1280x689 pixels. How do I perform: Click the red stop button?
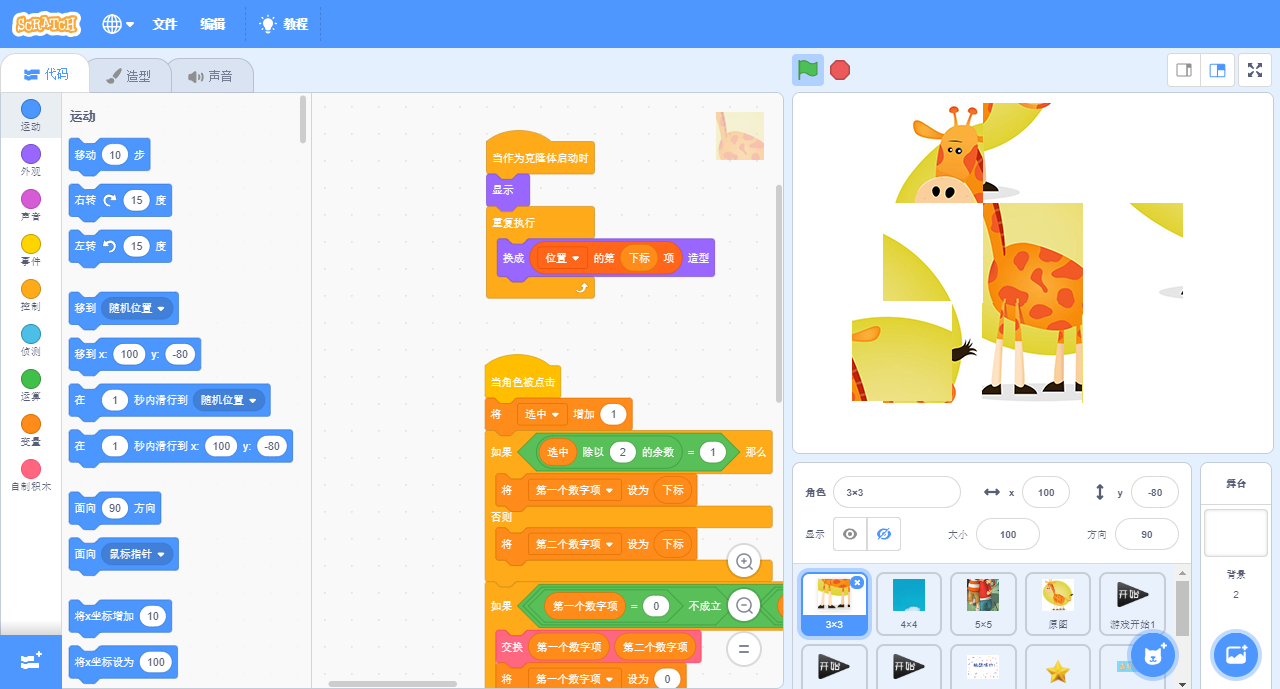840,70
